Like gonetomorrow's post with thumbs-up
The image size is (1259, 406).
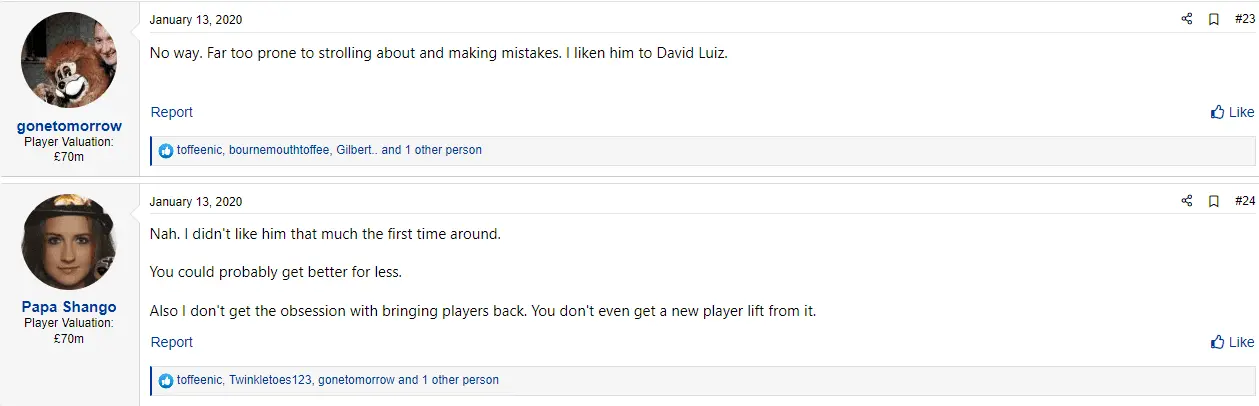(1232, 112)
